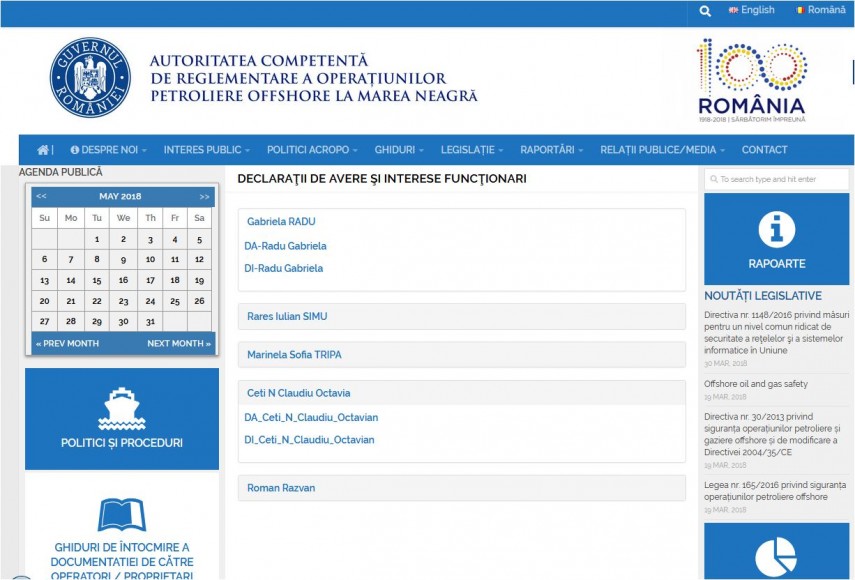The width and height of the screenshot is (855, 580).
Task: Expand the Raportări menu
Action: point(551,150)
